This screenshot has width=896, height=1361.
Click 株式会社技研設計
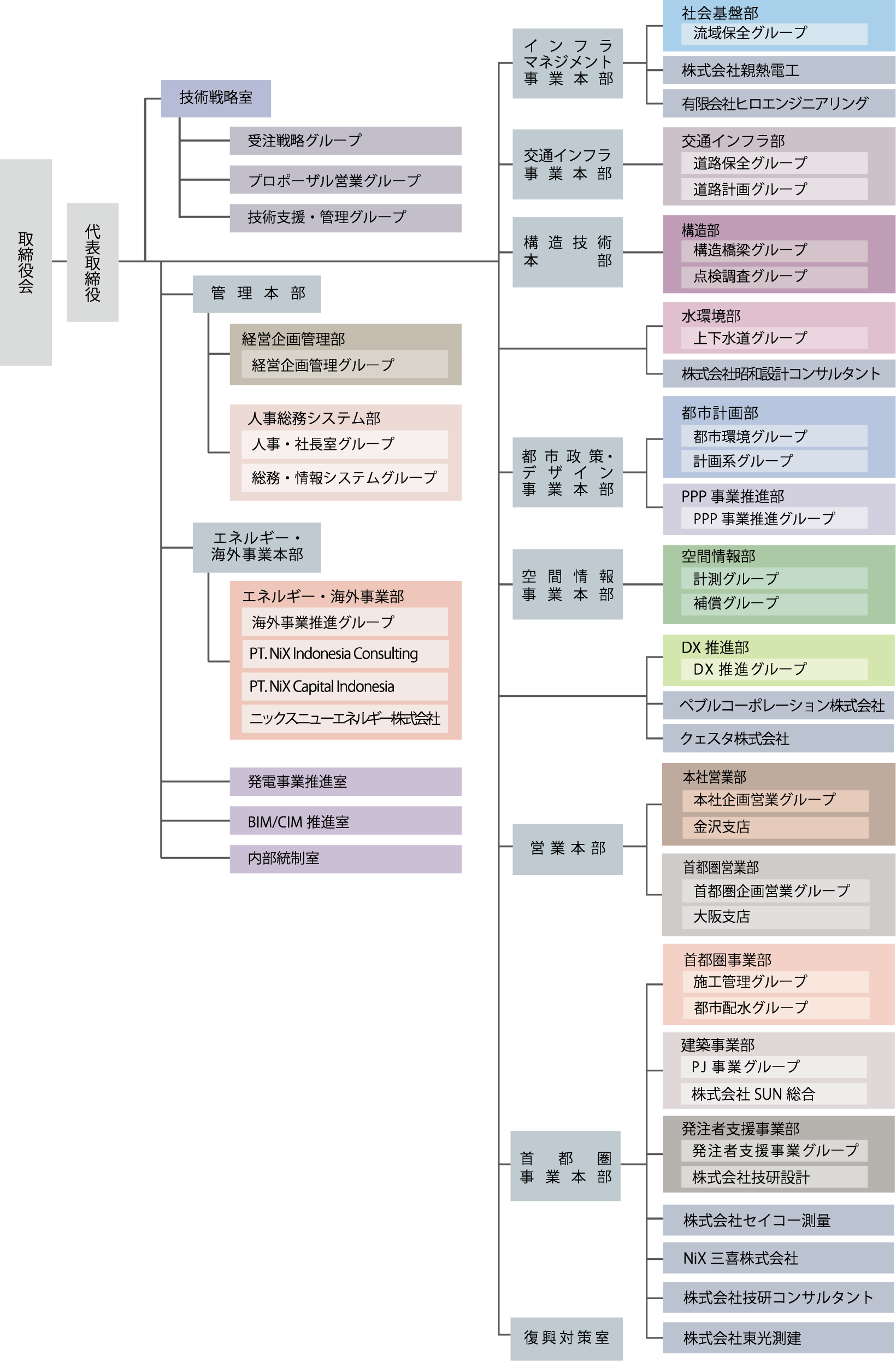(x=774, y=1177)
